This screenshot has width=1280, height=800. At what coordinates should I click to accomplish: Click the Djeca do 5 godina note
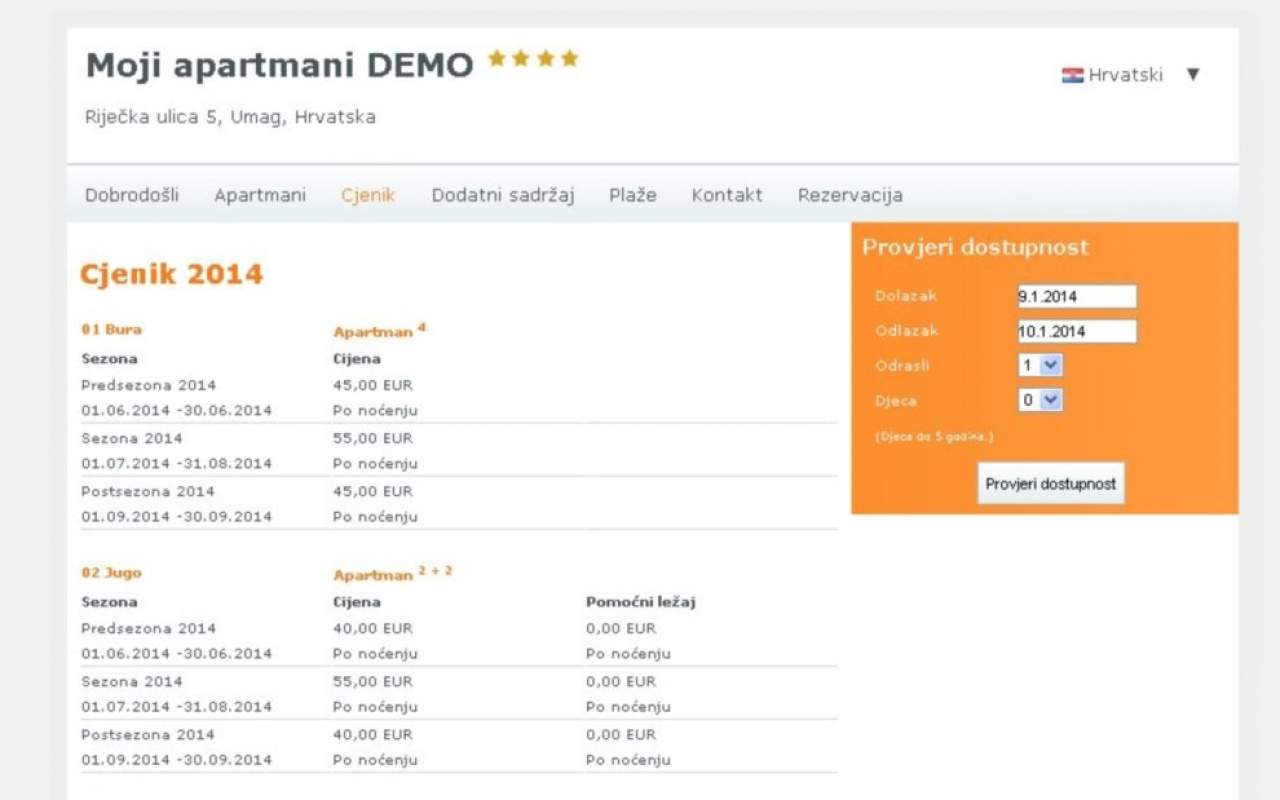tap(934, 437)
